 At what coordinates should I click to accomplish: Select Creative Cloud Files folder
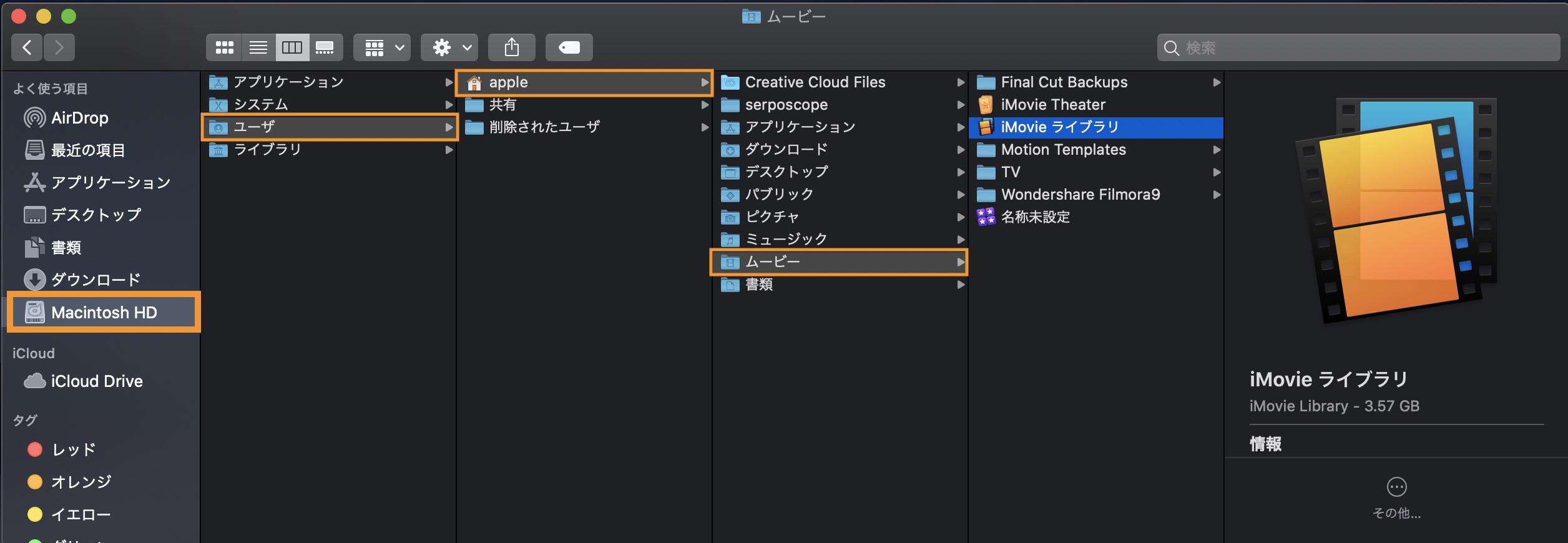(x=840, y=82)
